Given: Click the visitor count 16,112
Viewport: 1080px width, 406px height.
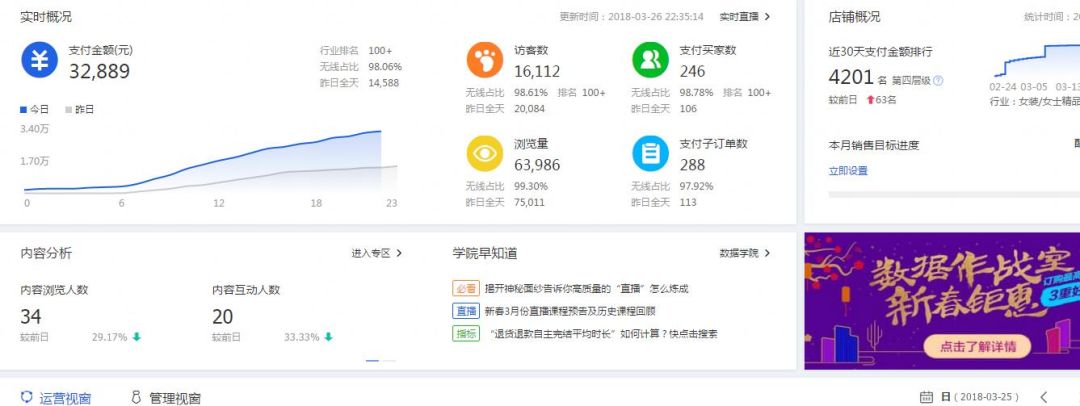Looking at the screenshot, I should (x=537, y=71).
